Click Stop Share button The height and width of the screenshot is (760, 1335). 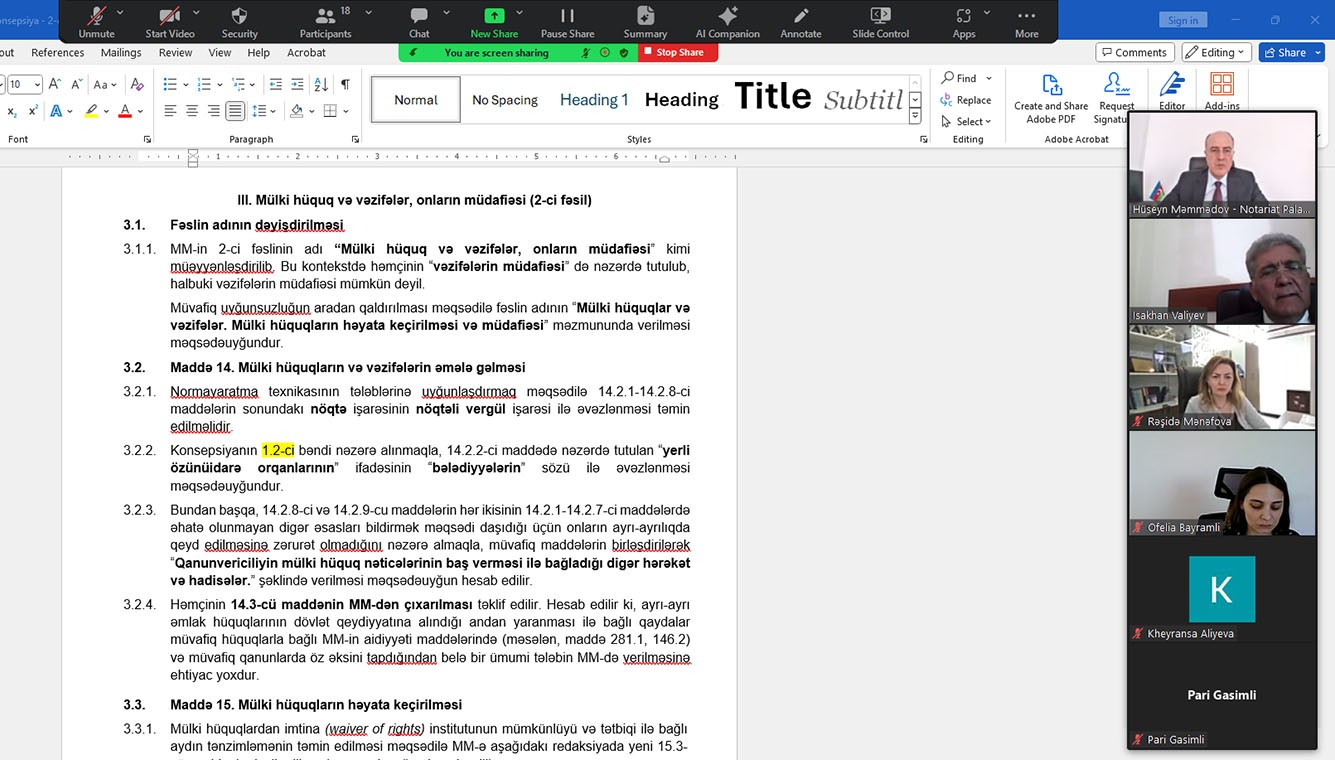[x=678, y=52]
